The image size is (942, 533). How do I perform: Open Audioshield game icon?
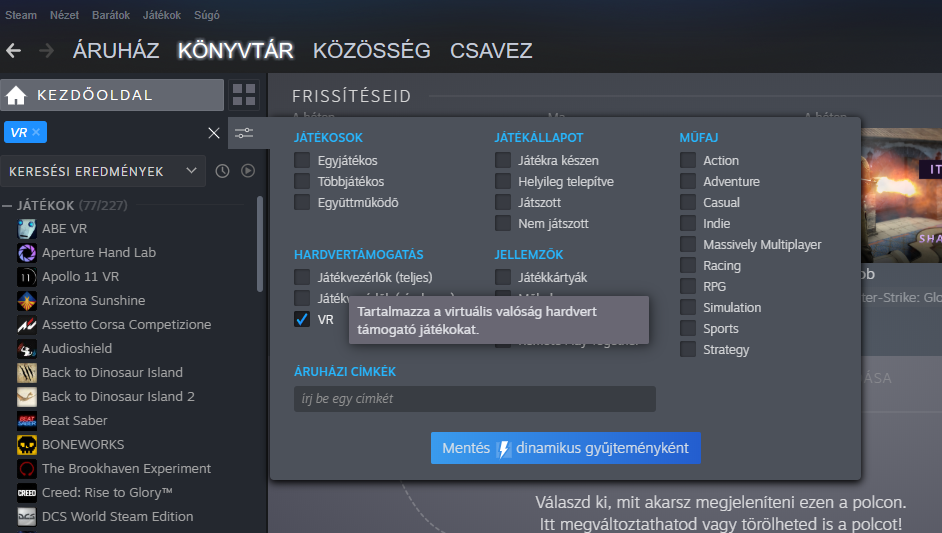coord(27,349)
